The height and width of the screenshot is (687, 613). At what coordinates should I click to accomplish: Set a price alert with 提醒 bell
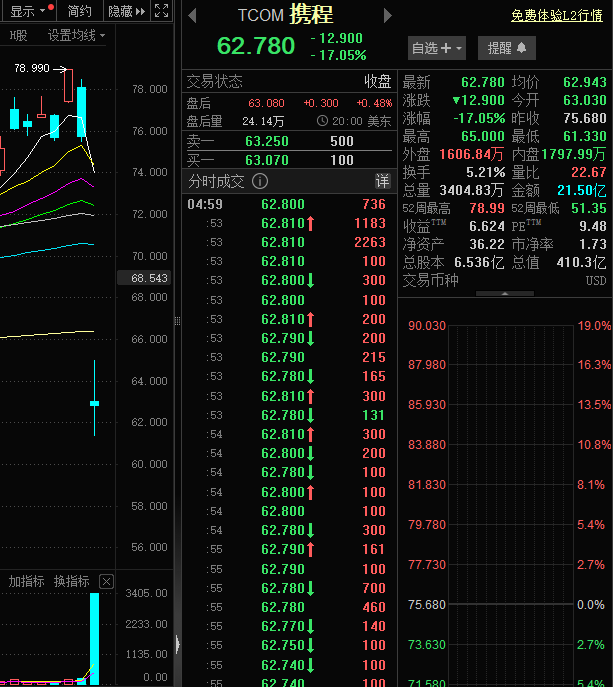(x=507, y=48)
